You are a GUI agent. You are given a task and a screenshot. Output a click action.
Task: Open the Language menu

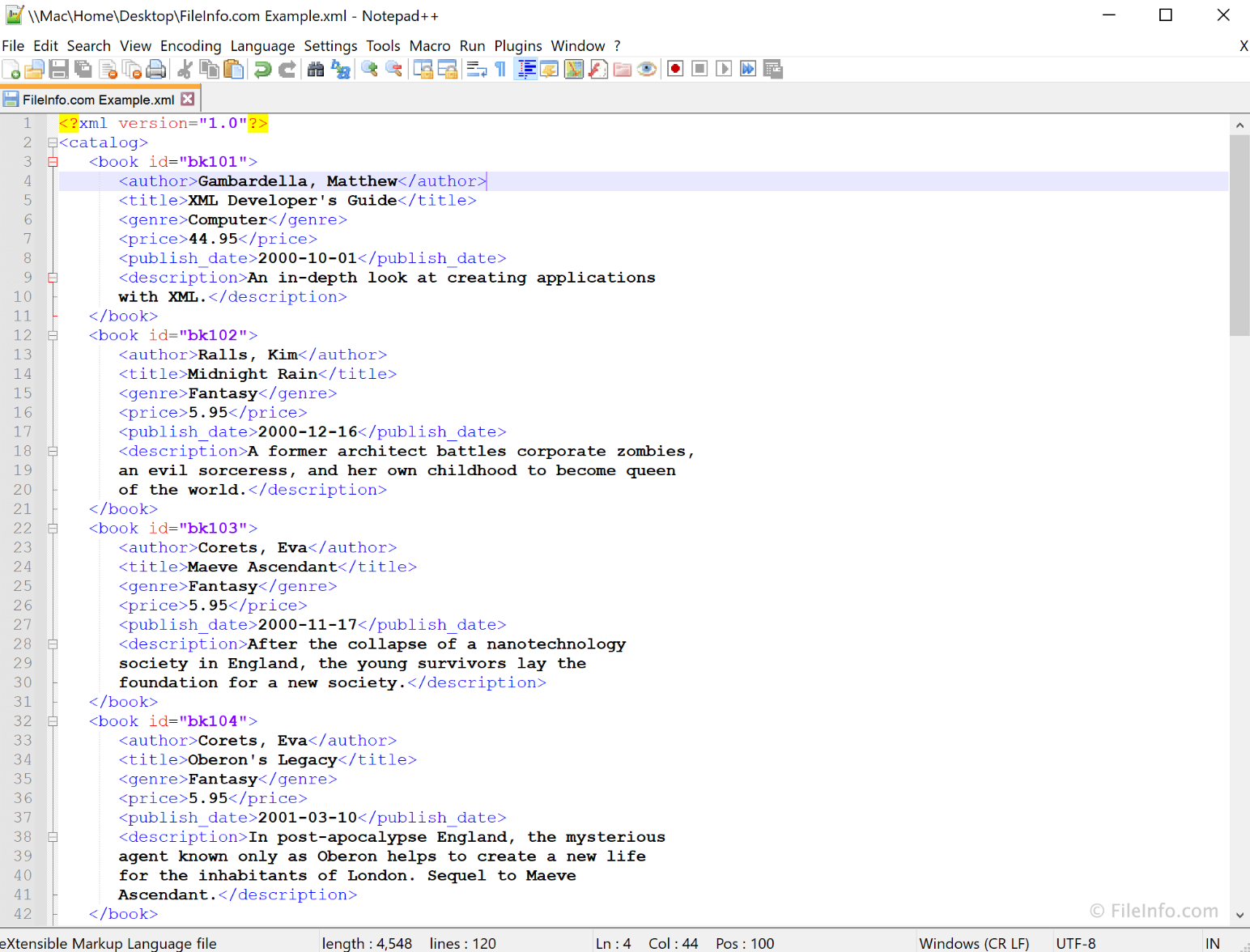(x=262, y=45)
